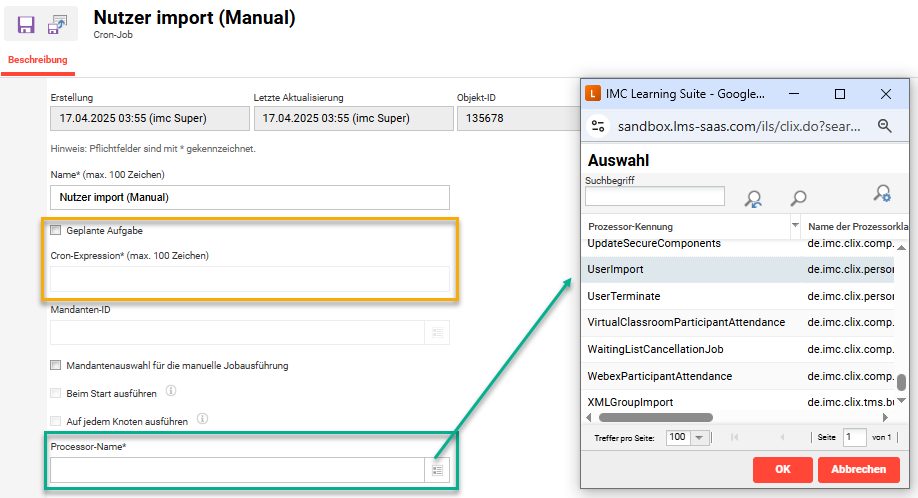Open the Mandanten-ID selection list icon
This screenshot has height=498, width=918.
click(437, 332)
